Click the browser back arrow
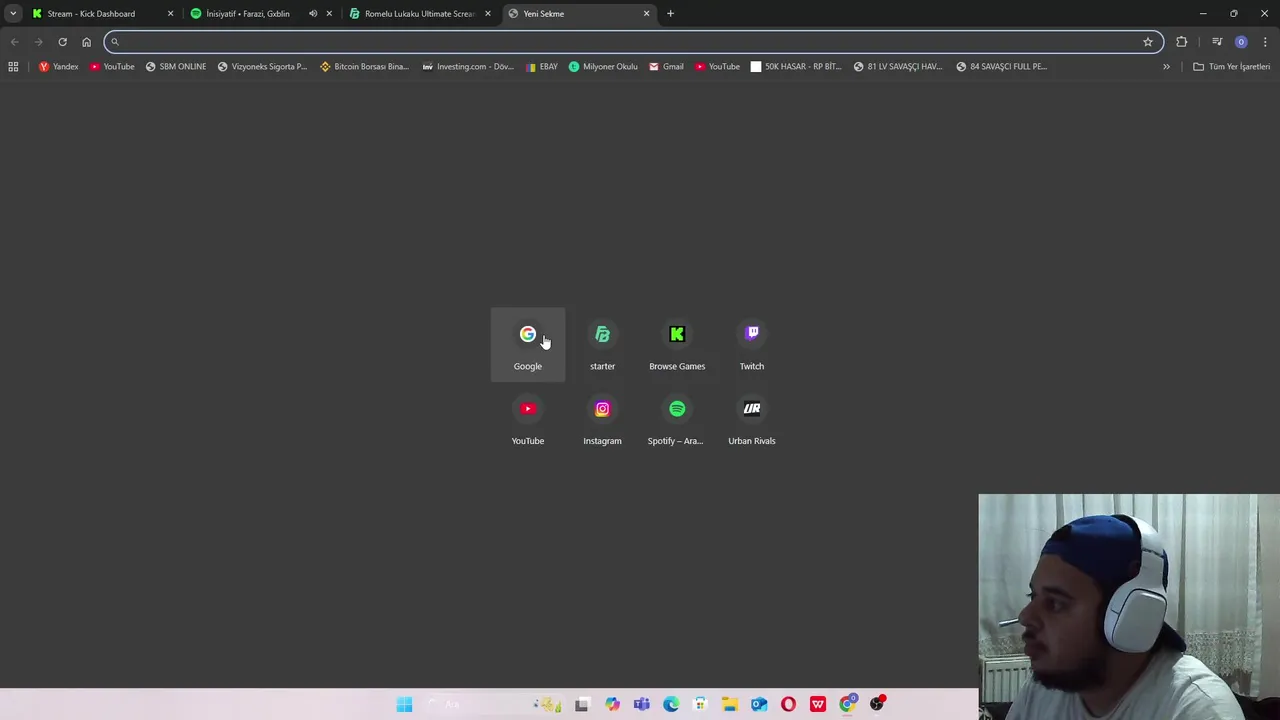 pyautogui.click(x=14, y=42)
